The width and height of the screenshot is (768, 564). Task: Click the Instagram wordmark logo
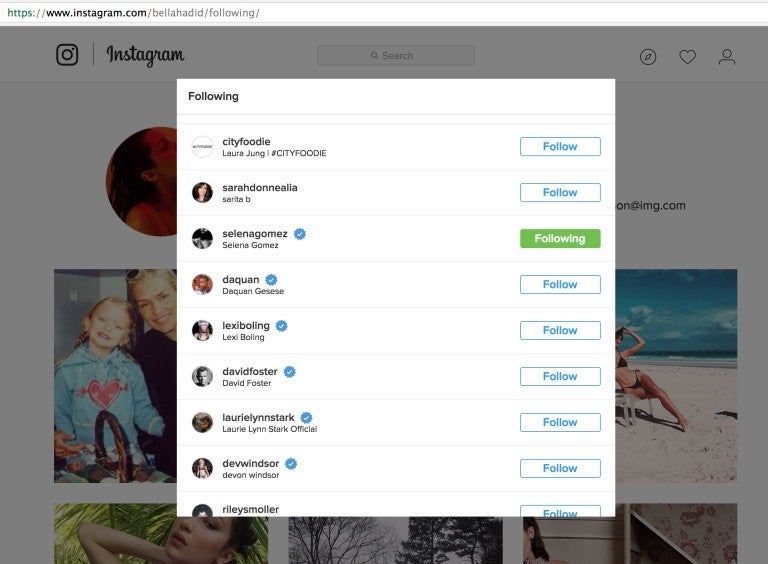(x=145, y=55)
